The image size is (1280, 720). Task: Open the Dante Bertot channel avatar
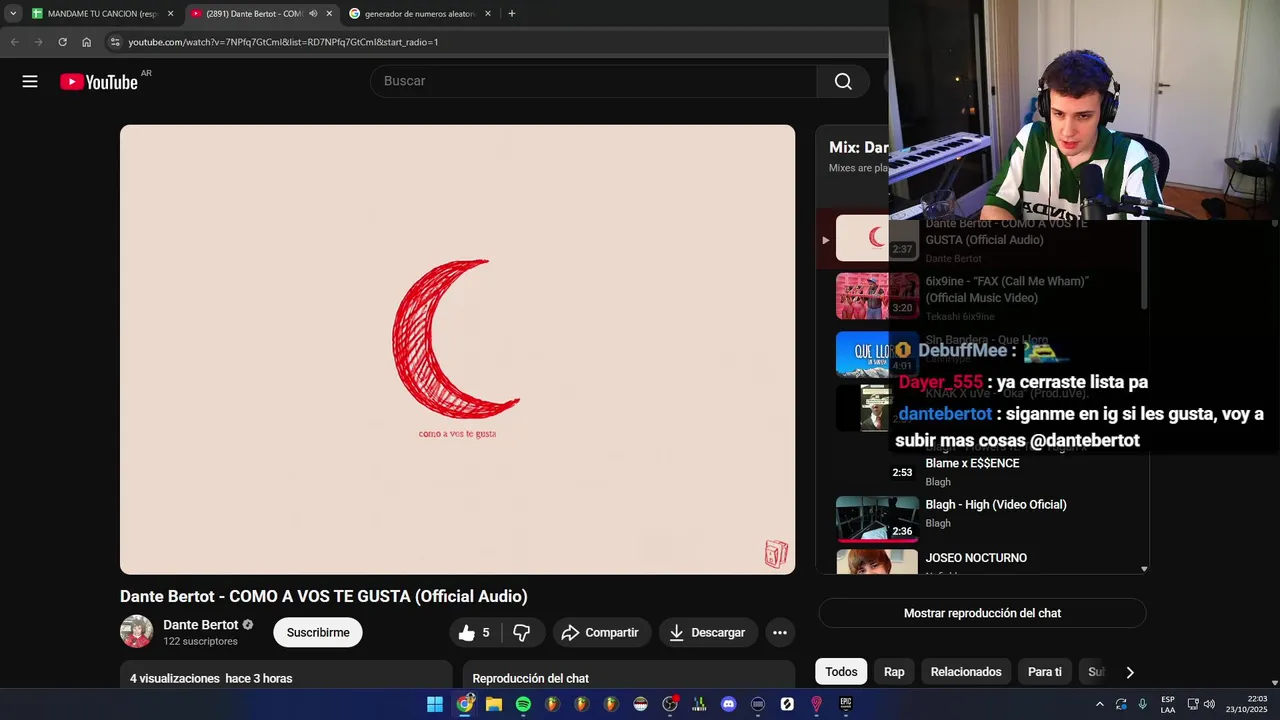pos(137,632)
